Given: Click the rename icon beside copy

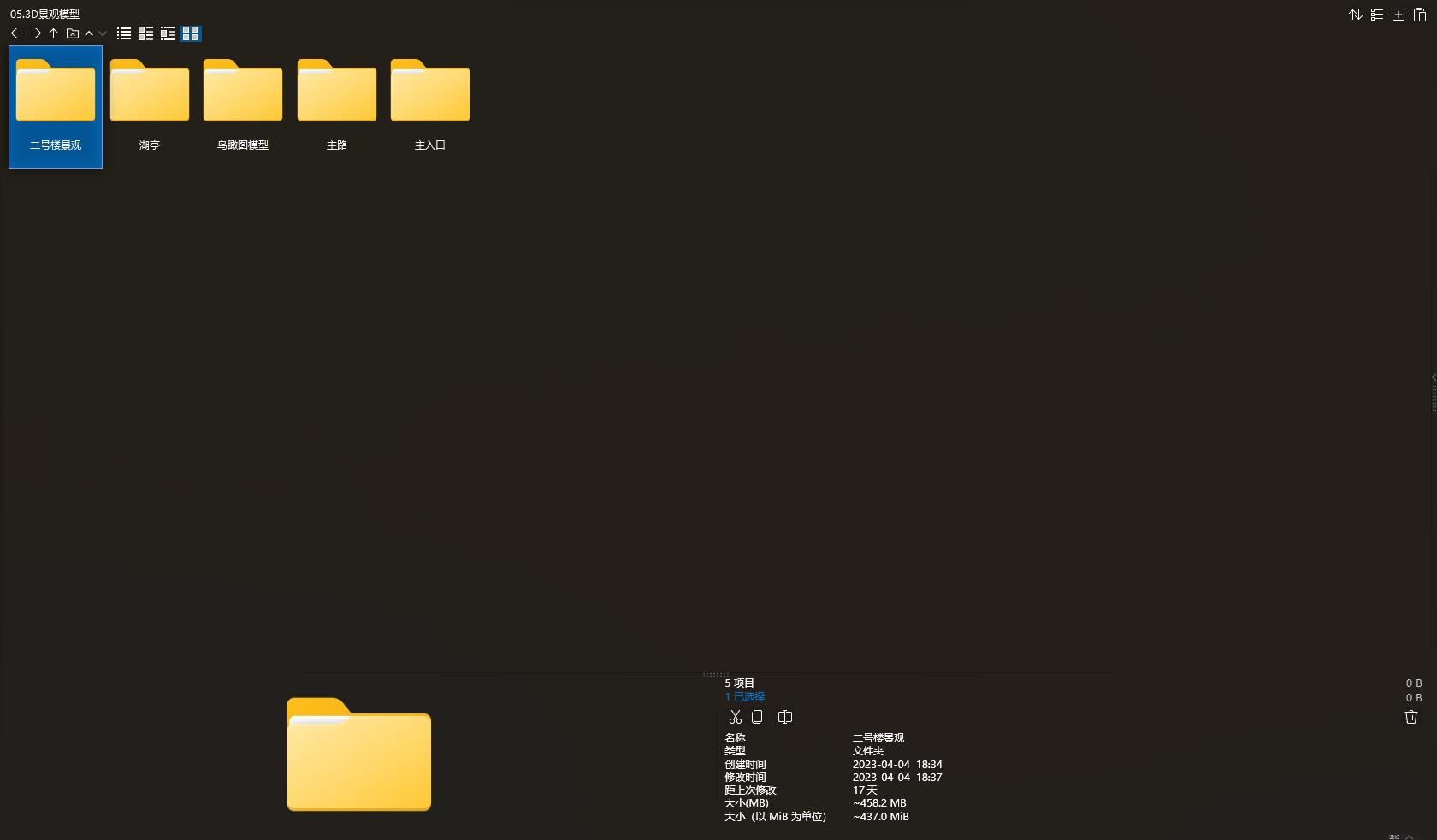Looking at the screenshot, I should [x=785, y=717].
